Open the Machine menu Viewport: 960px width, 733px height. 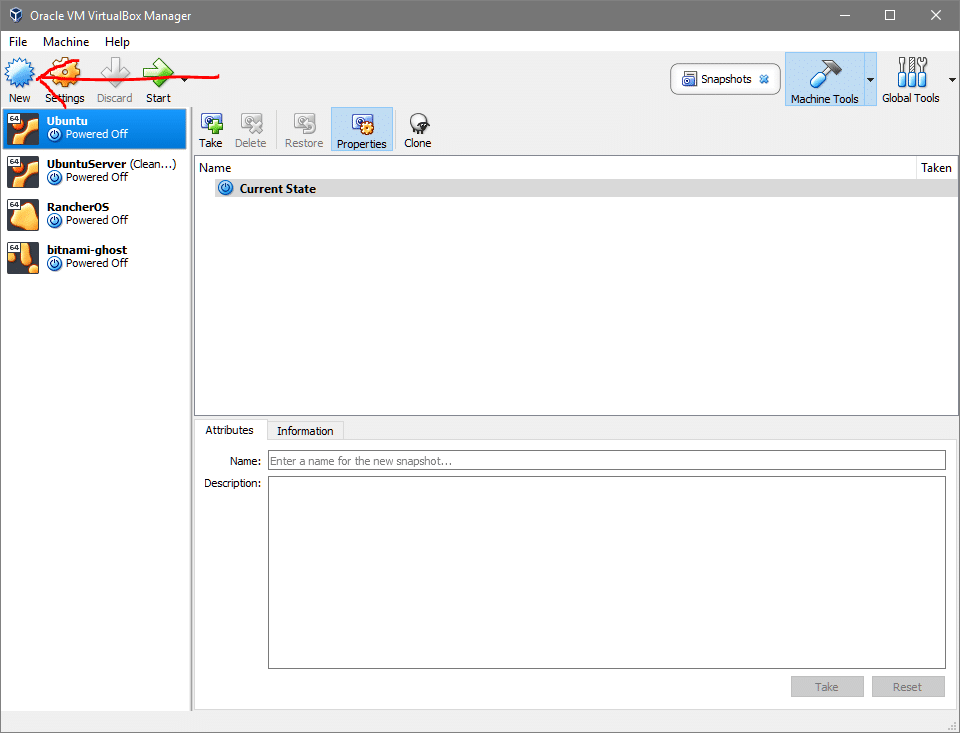[x=66, y=42]
